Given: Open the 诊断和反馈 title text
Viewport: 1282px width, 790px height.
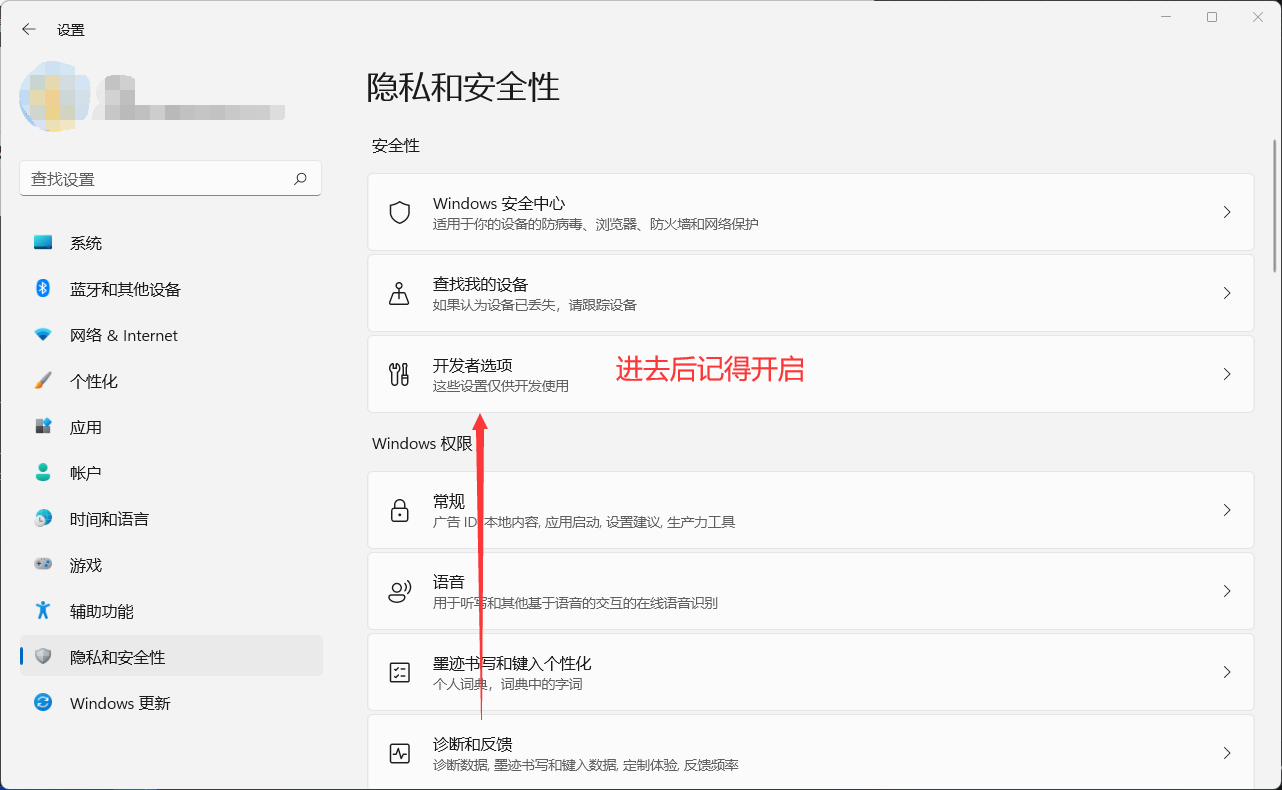Looking at the screenshot, I should (472, 744).
